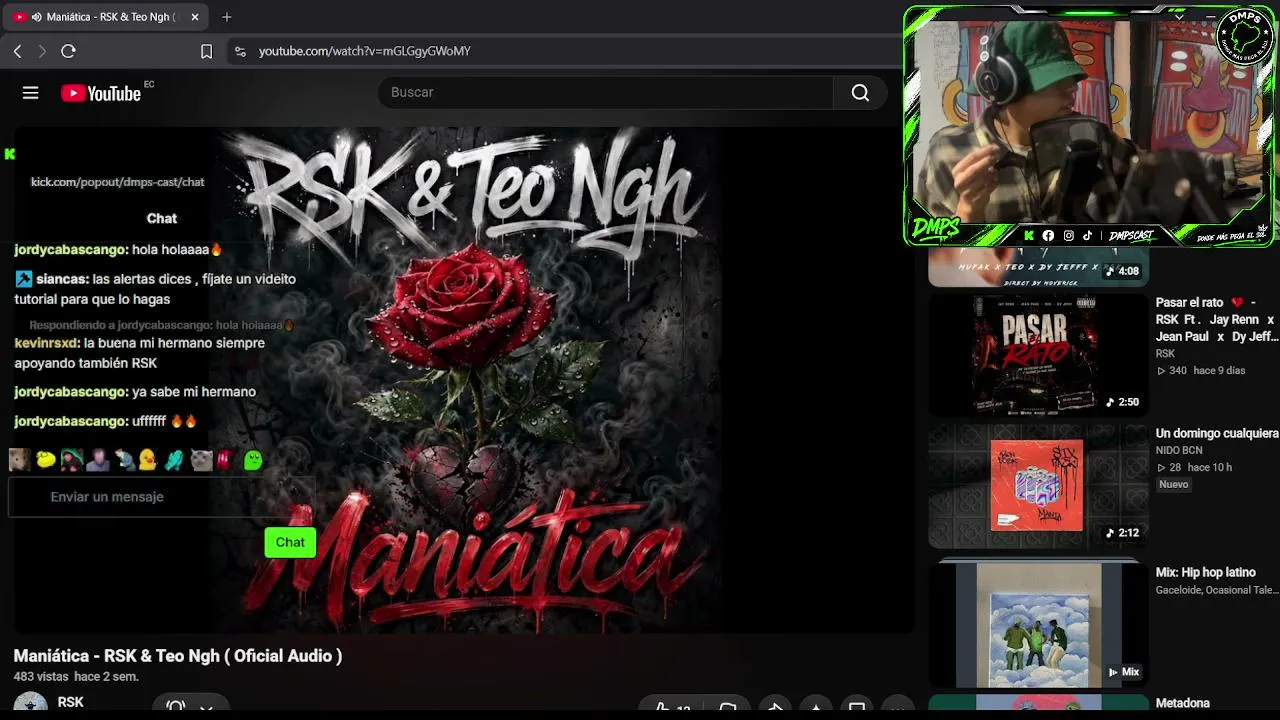Pick the gray cat emote
The height and width of the screenshot is (720, 1280).
[201, 459]
